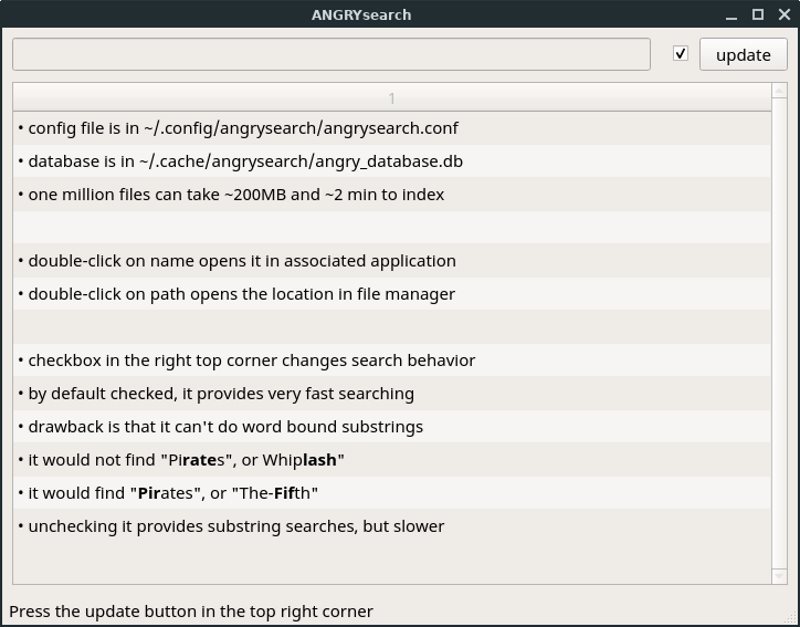The width and height of the screenshot is (800, 627).
Task: Click the update button
Action: point(743,54)
